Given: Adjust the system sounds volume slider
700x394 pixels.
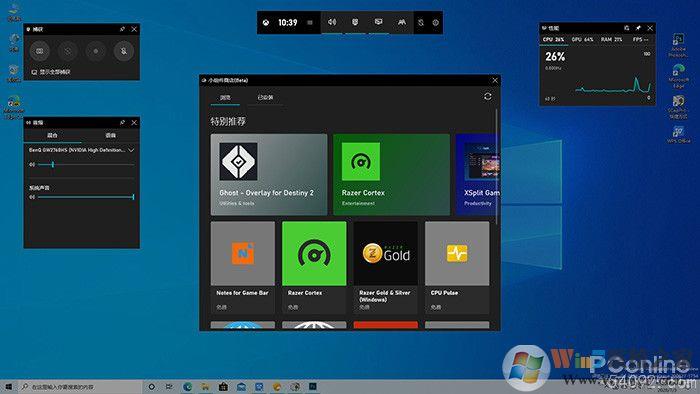Looking at the screenshot, I should pos(86,197).
